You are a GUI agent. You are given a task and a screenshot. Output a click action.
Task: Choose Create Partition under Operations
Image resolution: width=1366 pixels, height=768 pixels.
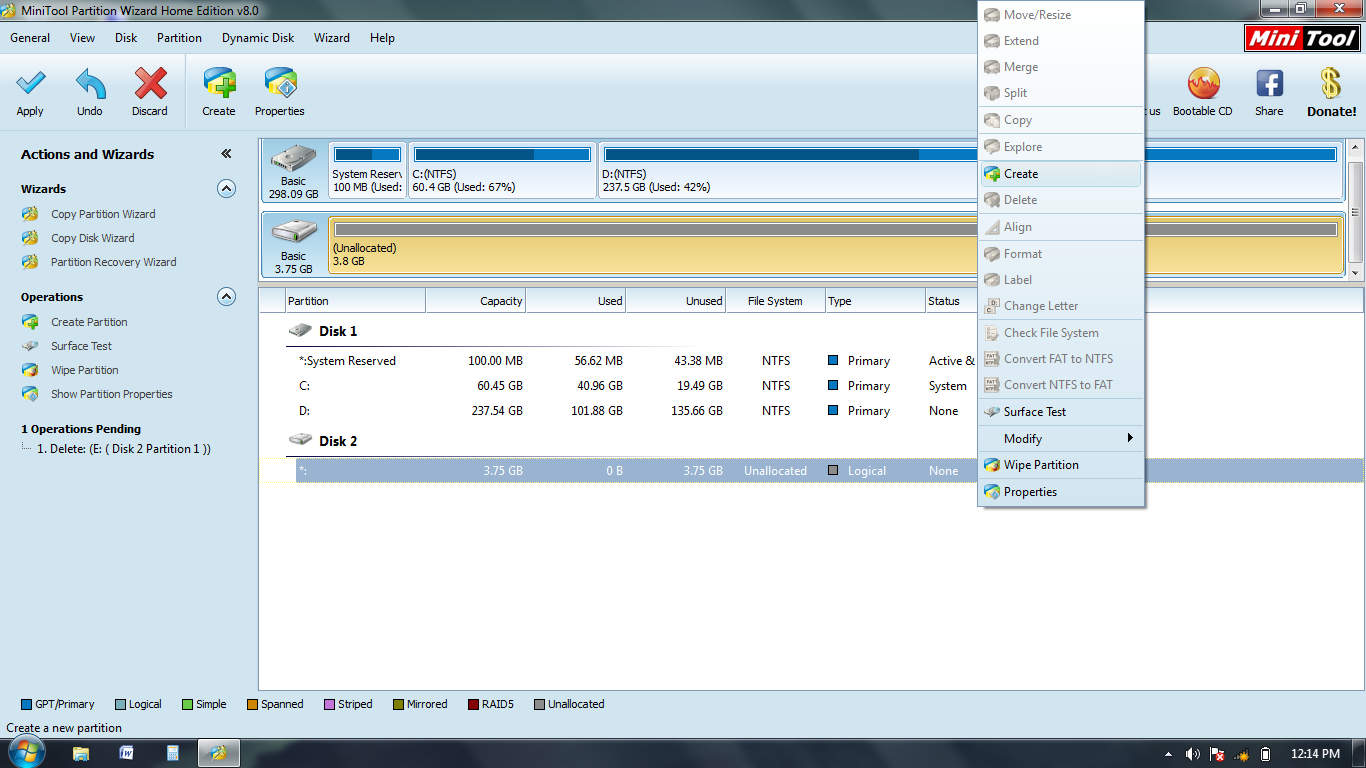[89, 322]
